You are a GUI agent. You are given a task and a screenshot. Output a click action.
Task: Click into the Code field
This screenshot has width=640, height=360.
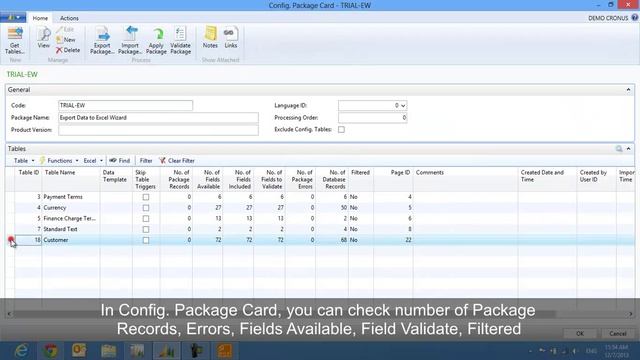pyautogui.click(x=125, y=105)
